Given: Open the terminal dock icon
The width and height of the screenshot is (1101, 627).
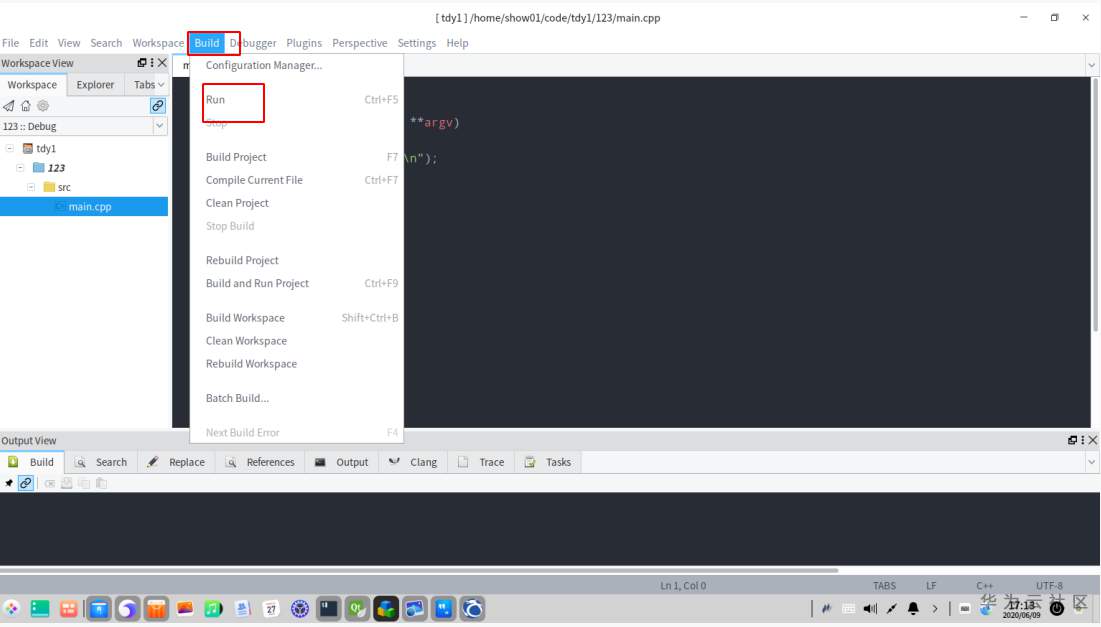Looking at the screenshot, I should point(329,608).
